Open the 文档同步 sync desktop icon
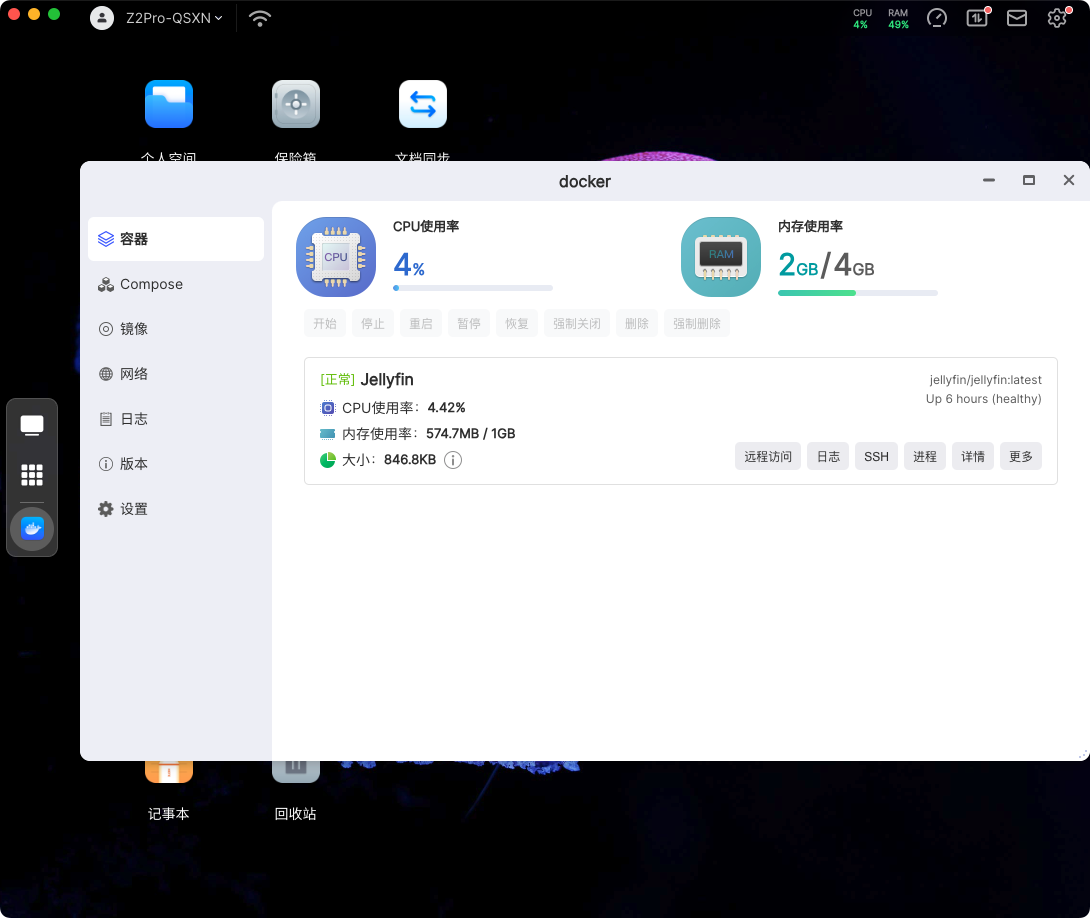1090x918 pixels. (x=423, y=105)
